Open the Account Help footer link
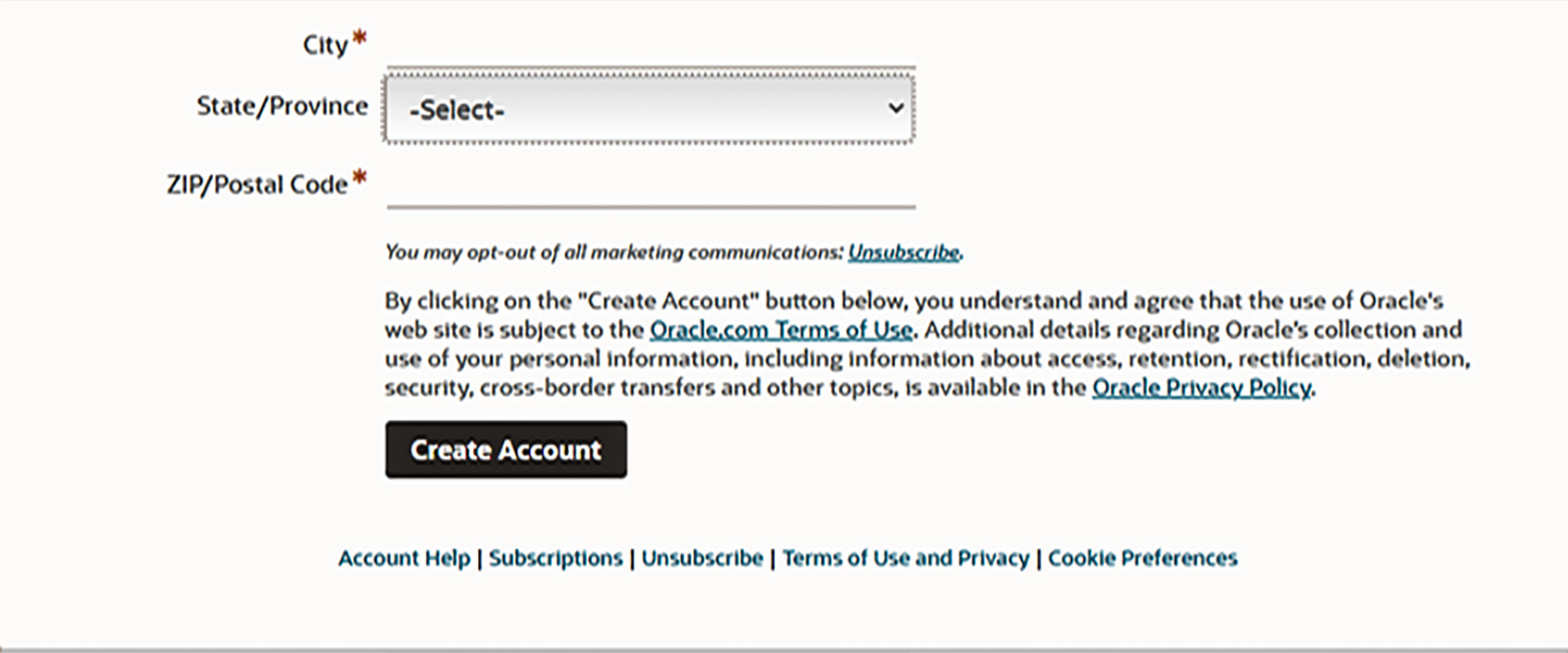Viewport: 1568px width, 653px height. coord(404,558)
